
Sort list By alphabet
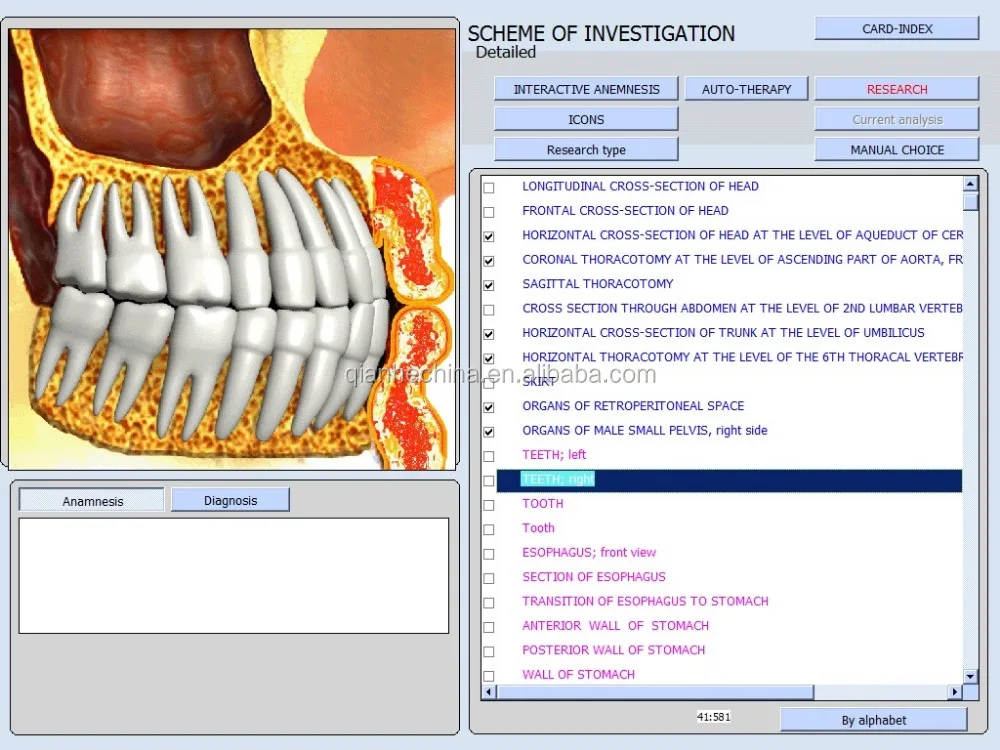pos(873,720)
